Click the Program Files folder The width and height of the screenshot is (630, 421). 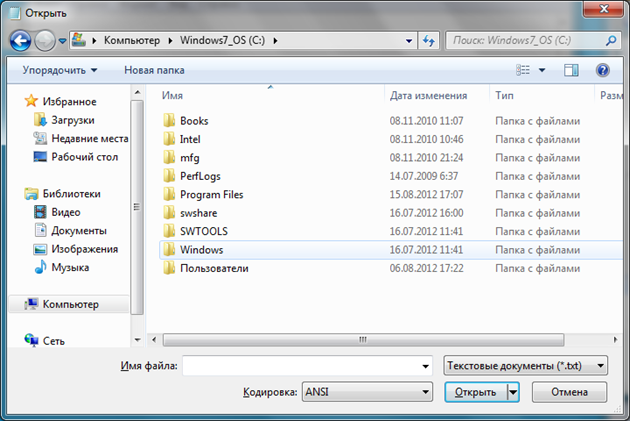pos(211,194)
